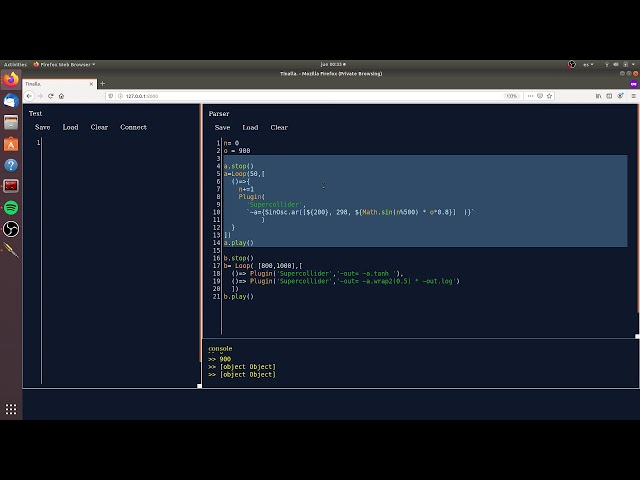The image size is (640, 480).
Task: Open the Files manager in the dock
Action: tap(11, 122)
